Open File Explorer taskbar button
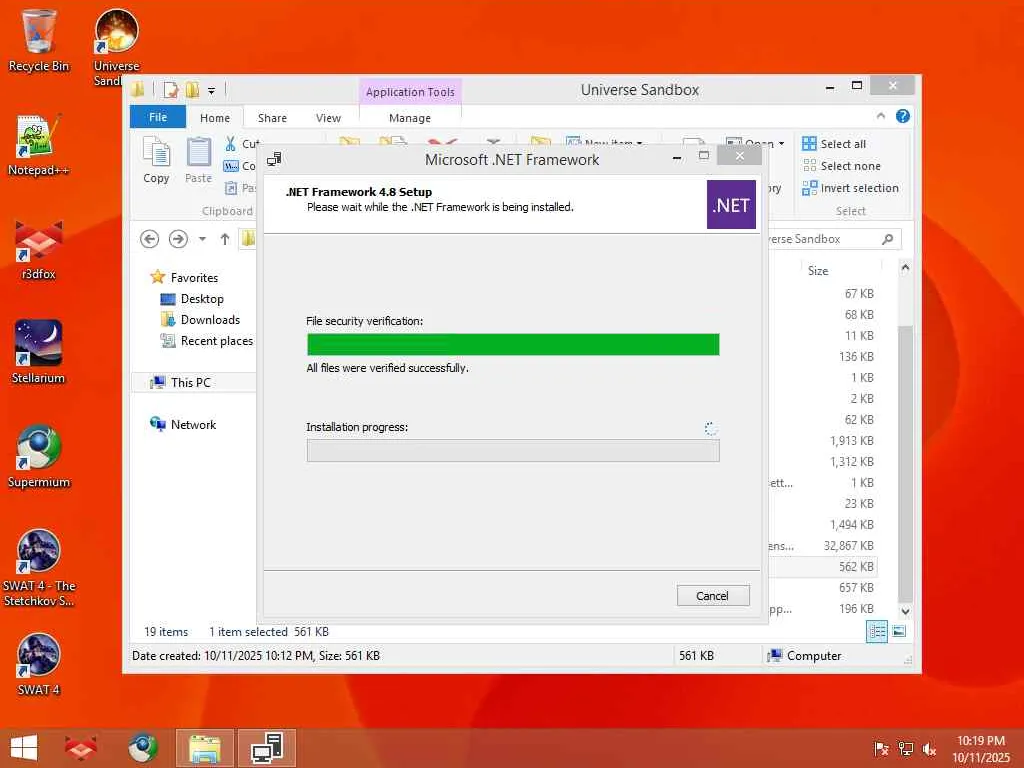 (x=204, y=748)
